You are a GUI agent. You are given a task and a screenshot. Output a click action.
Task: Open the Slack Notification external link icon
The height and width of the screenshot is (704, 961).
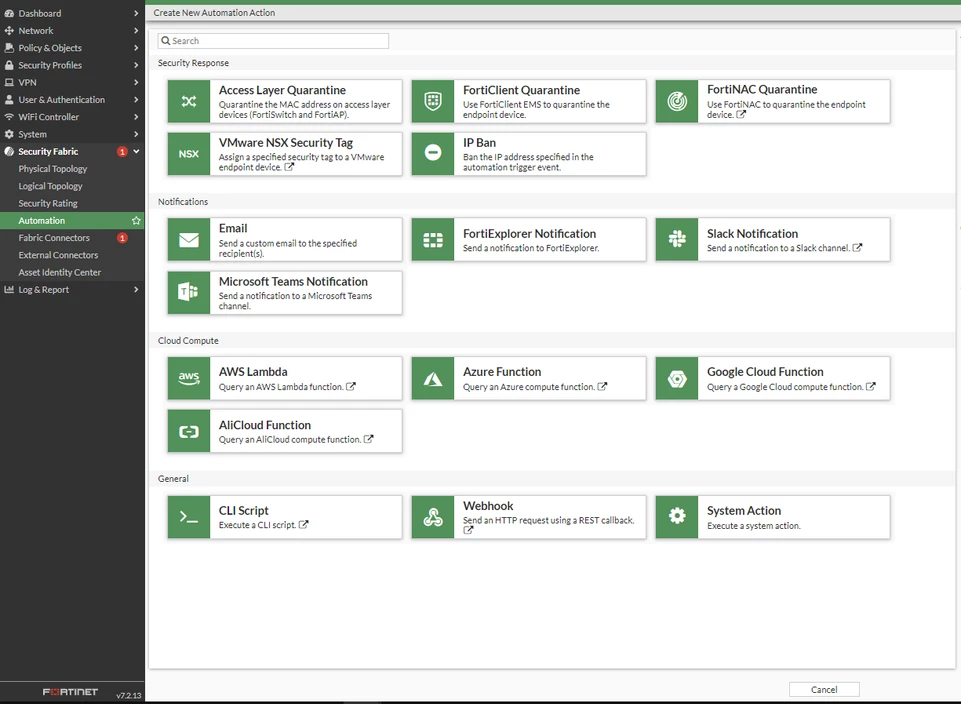[857, 248]
